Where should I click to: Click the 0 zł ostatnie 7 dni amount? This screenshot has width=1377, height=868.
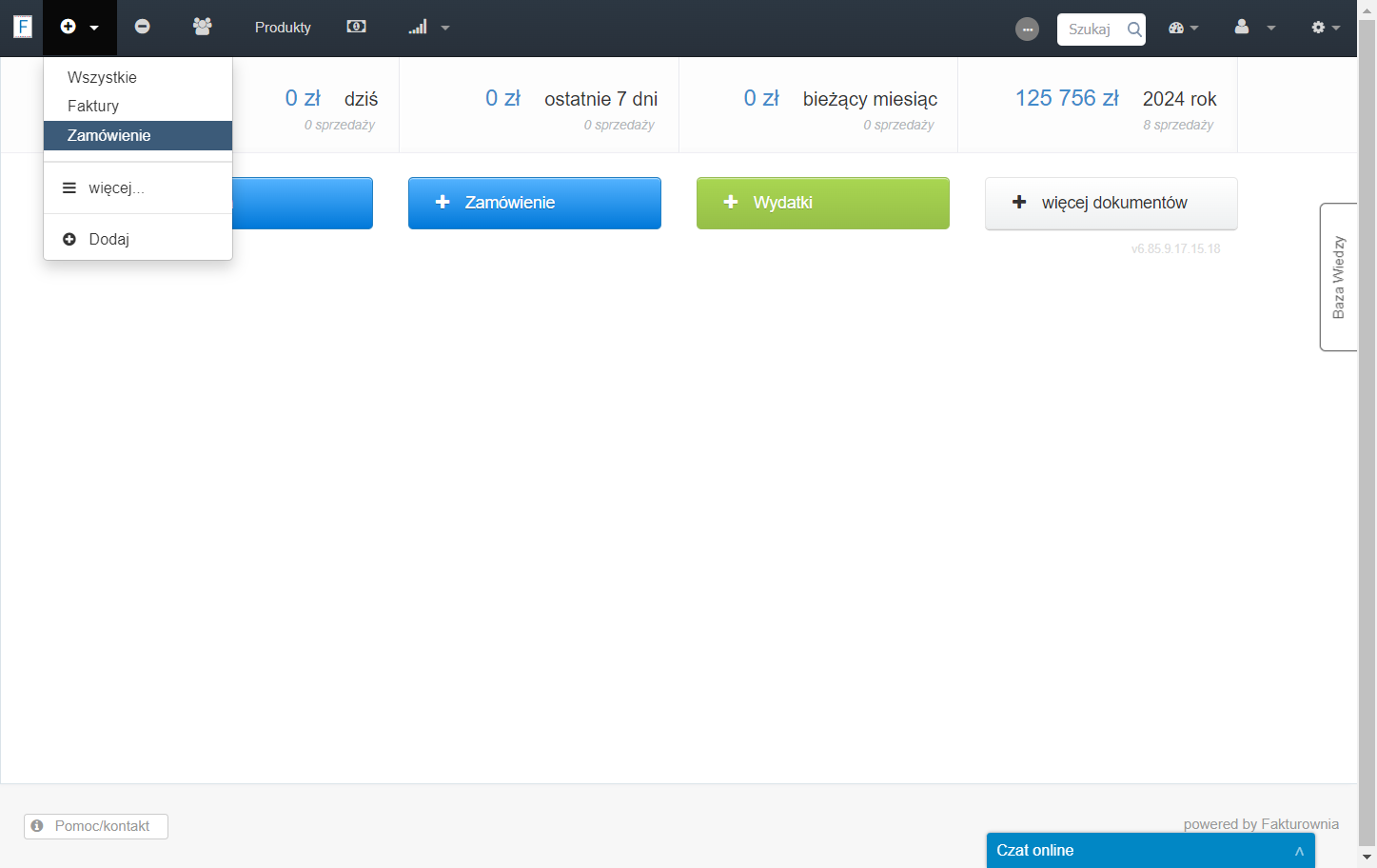click(502, 98)
